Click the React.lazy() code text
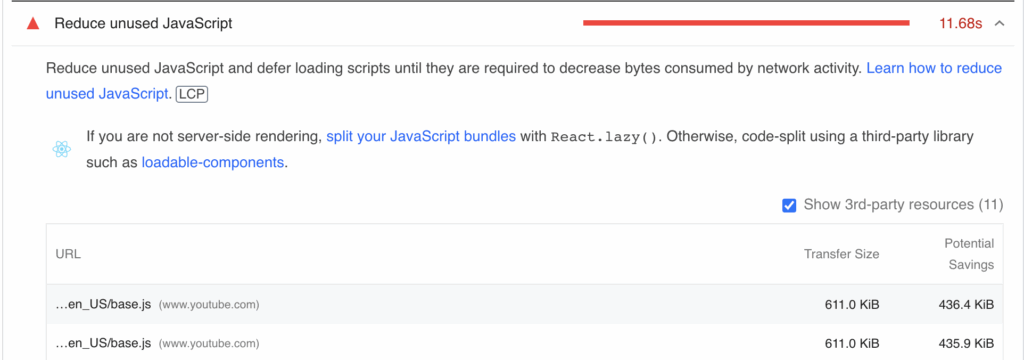This screenshot has width=1024, height=360. coord(603,138)
